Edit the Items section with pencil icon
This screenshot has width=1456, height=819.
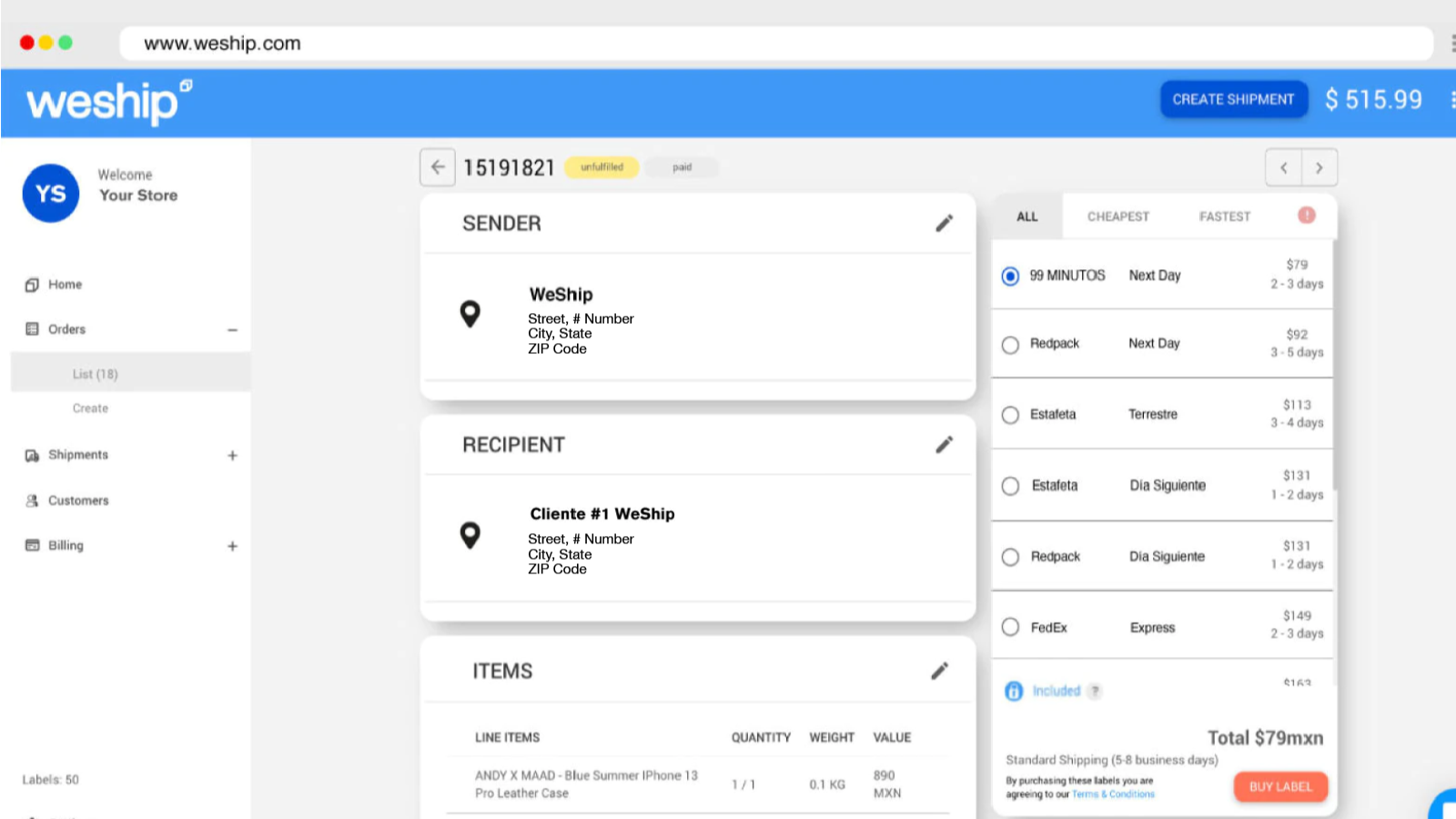click(940, 671)
